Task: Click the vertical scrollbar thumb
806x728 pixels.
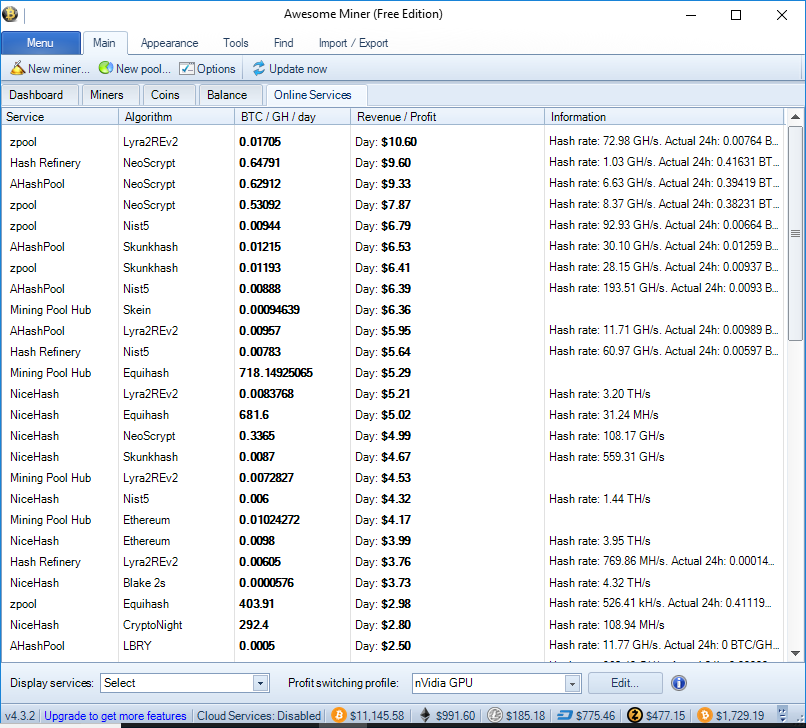Action: [x=795, y=234]
